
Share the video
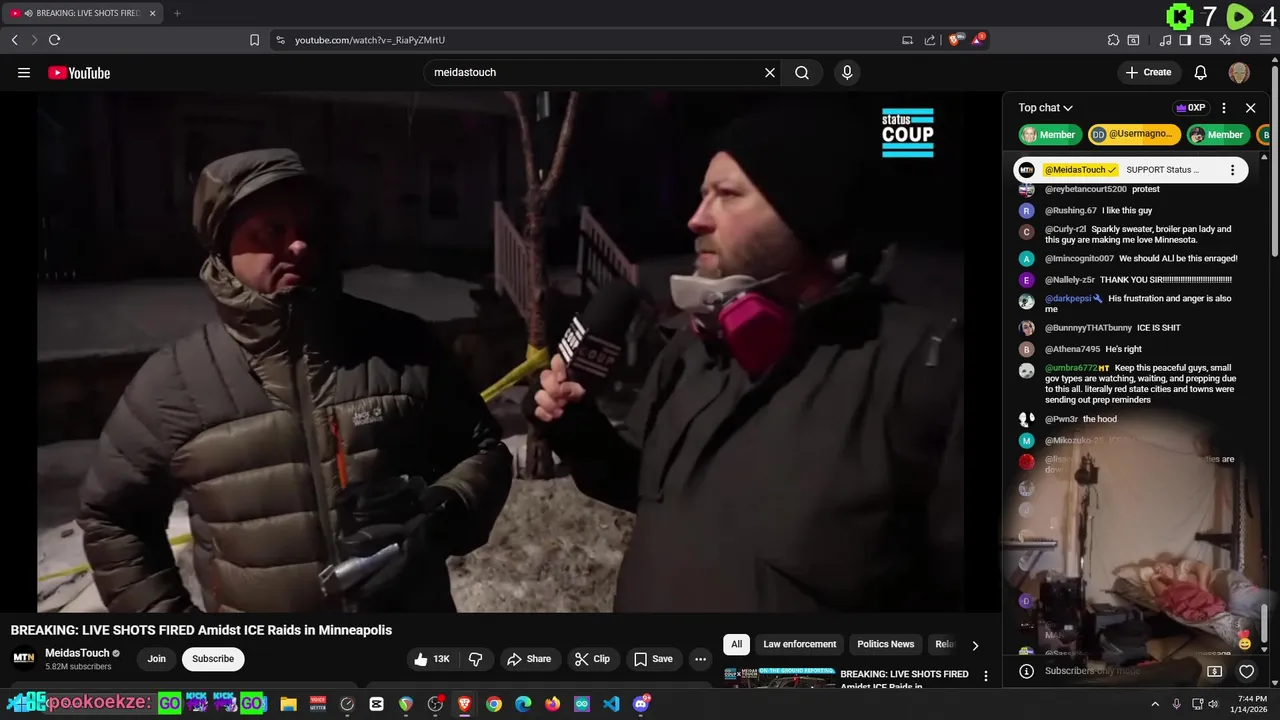(529, 659)
